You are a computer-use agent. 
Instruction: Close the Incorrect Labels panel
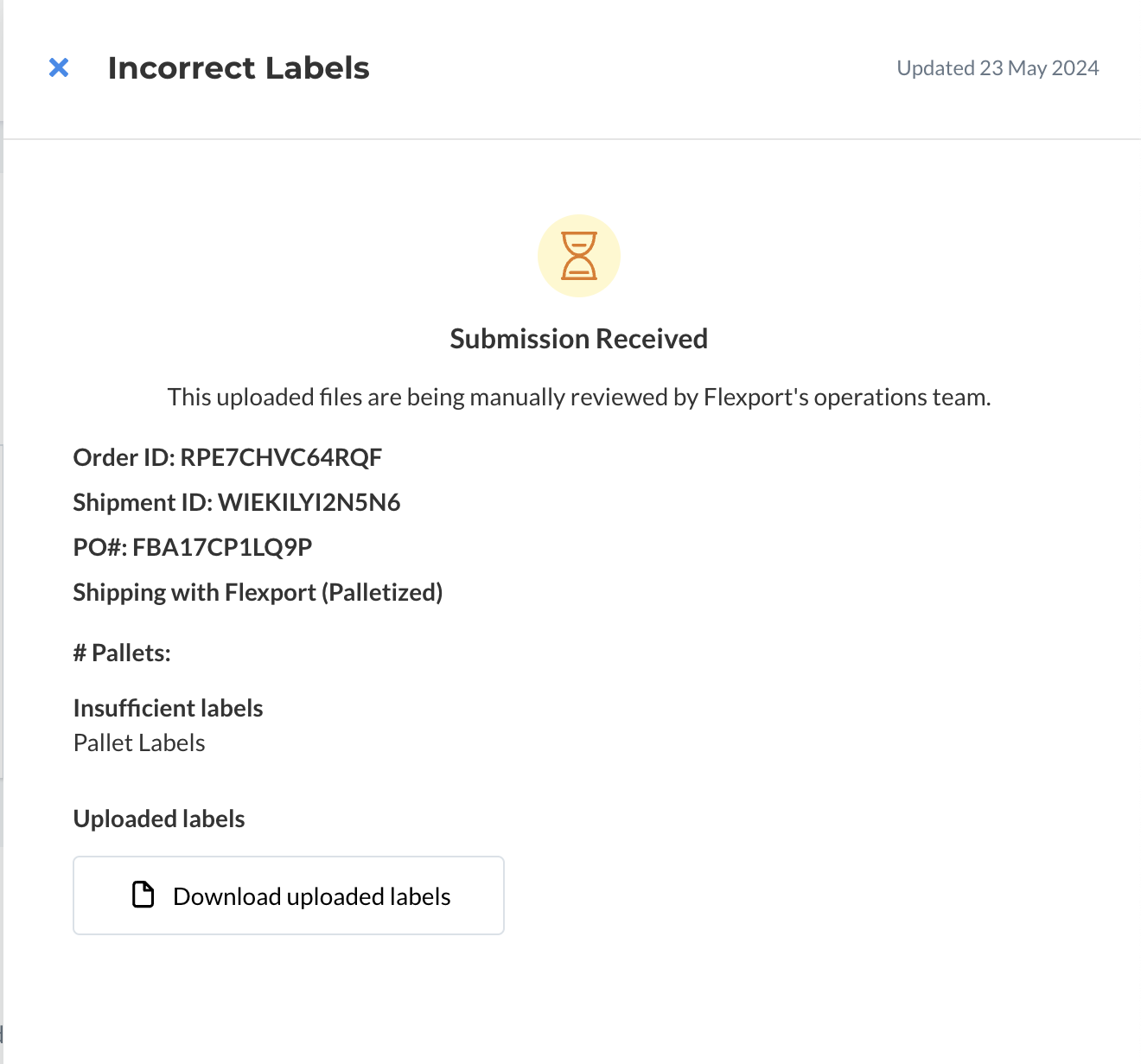(59, 67)
